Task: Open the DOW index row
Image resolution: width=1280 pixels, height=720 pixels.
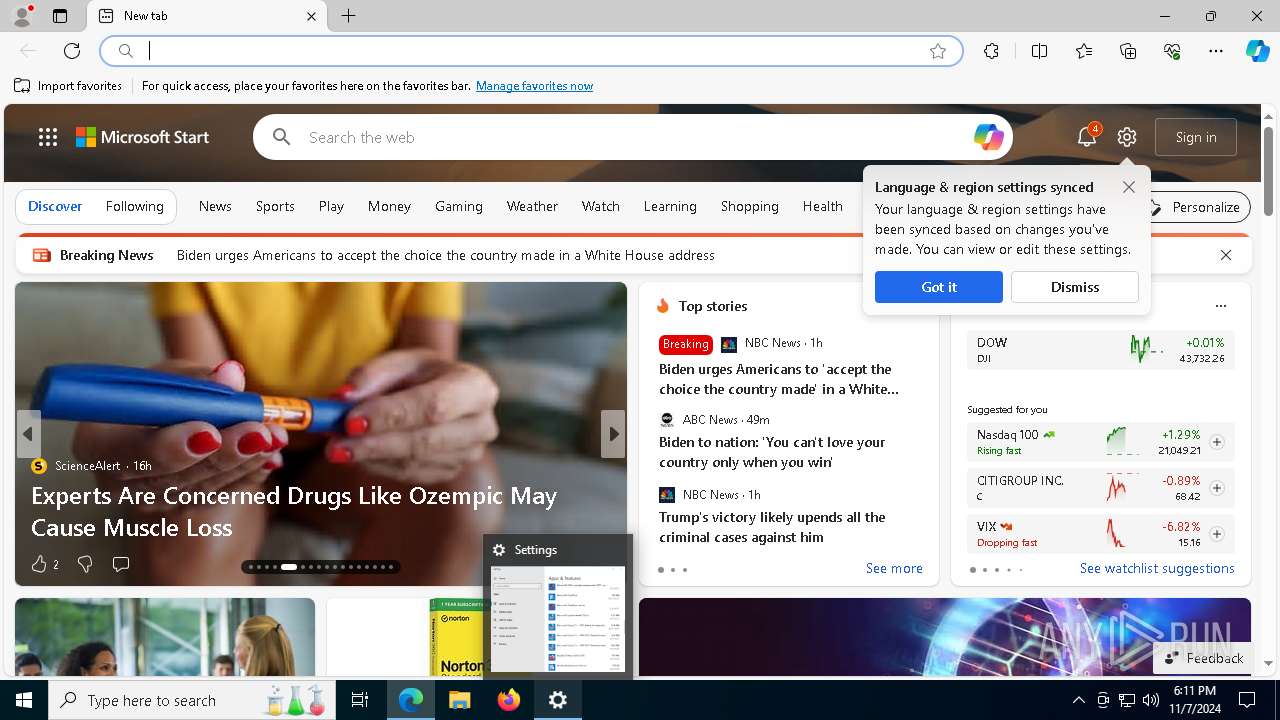Action: pos(1100,350)
